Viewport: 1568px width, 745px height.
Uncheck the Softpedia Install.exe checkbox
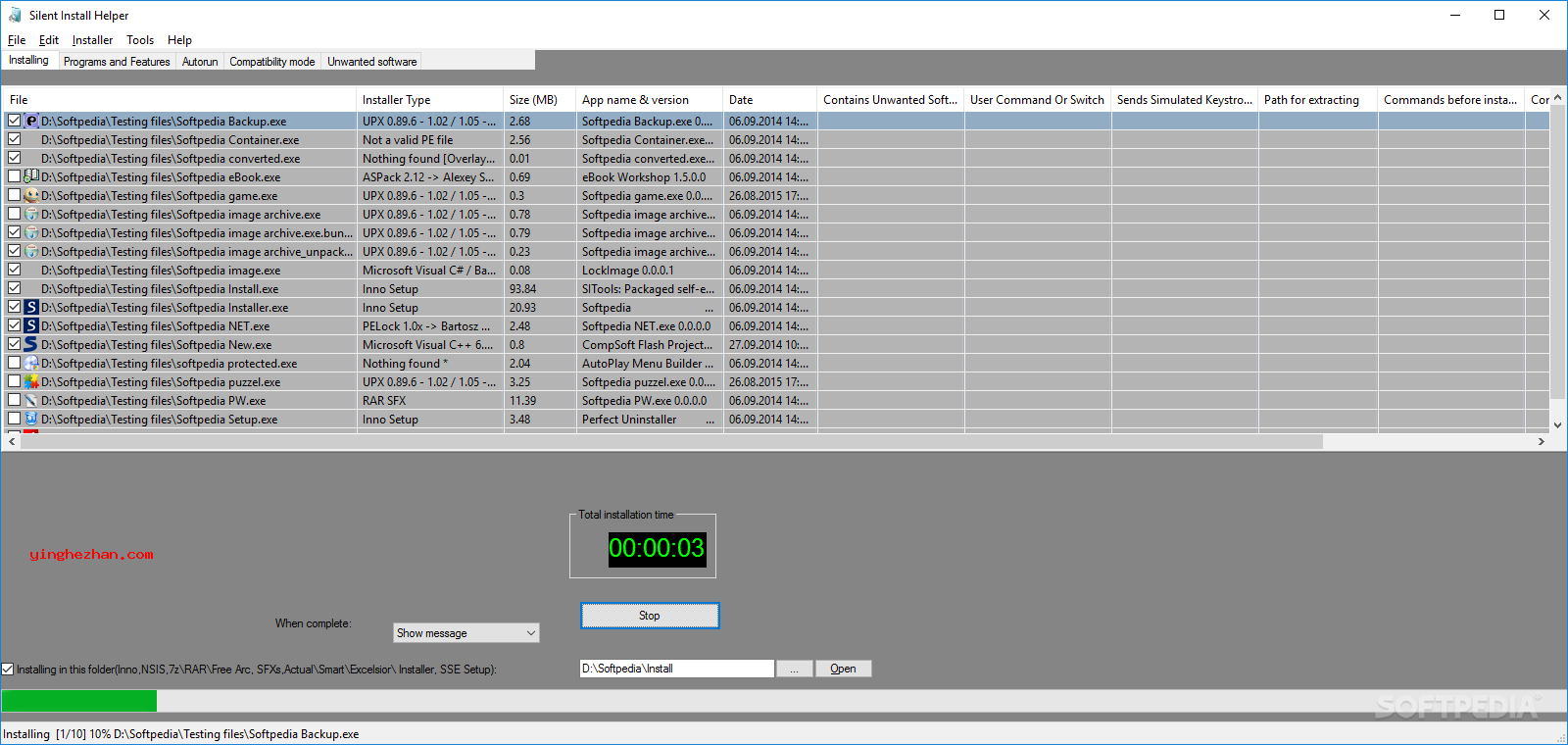pos(14,289)
